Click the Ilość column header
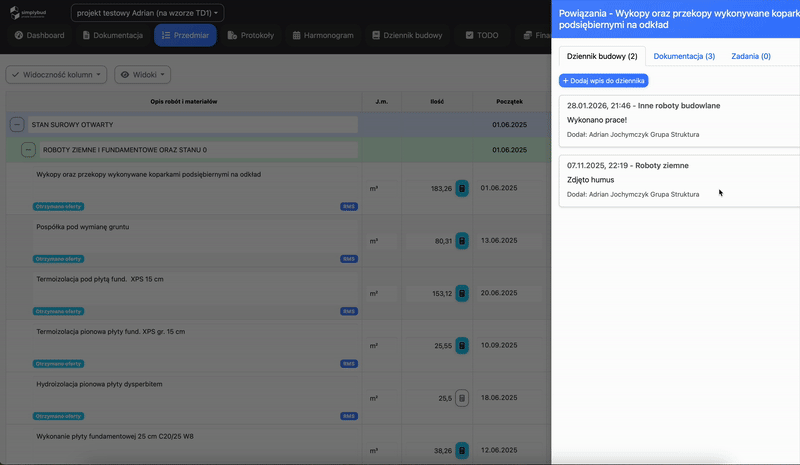The width and height of the screenshot is (800, 465). click(437, 102)
